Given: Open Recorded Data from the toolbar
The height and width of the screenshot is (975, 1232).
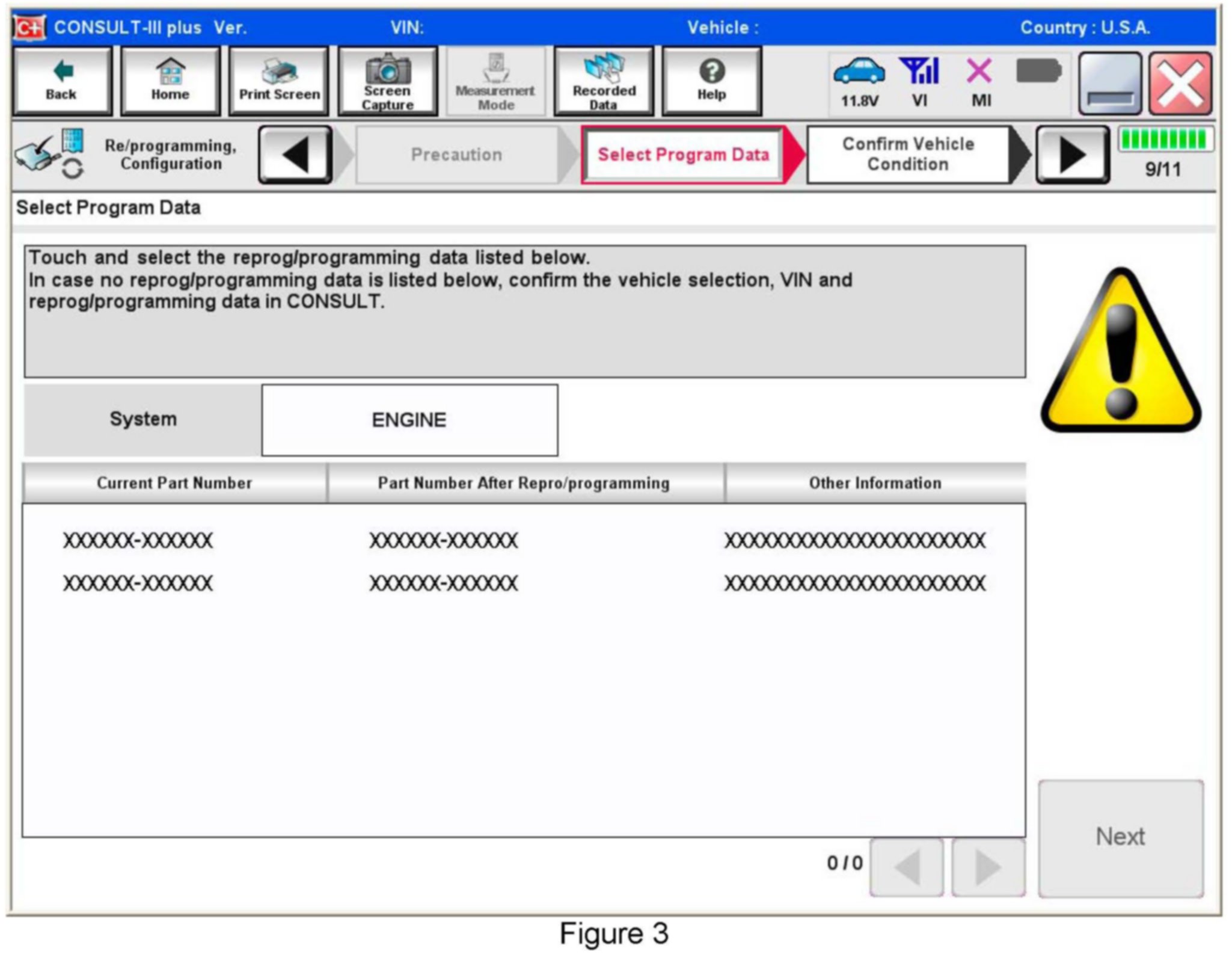Looking at the screenshot, I should [604, 82].
